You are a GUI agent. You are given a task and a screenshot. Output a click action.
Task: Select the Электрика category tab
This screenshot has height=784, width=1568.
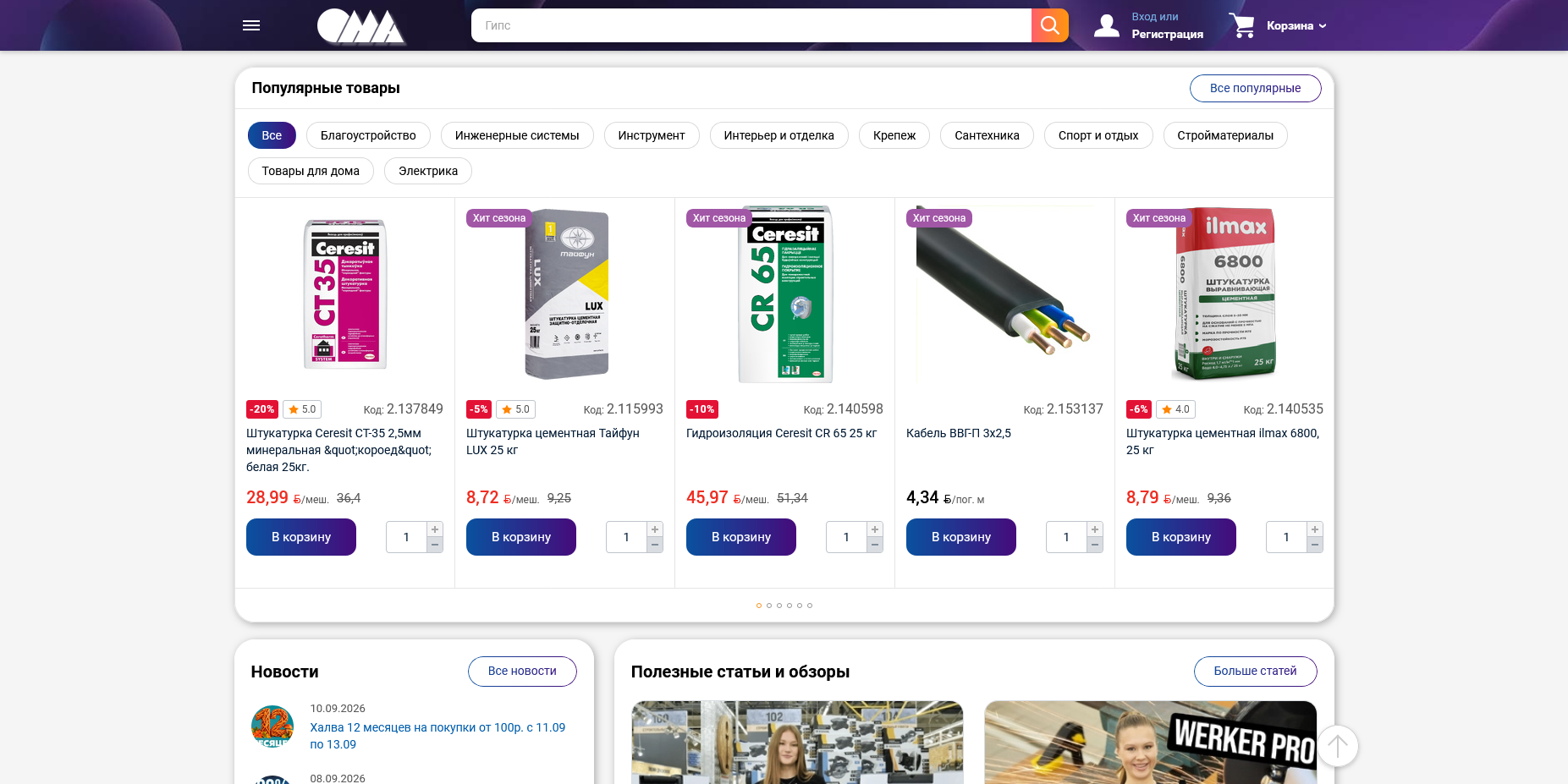[x=428, y=171]
